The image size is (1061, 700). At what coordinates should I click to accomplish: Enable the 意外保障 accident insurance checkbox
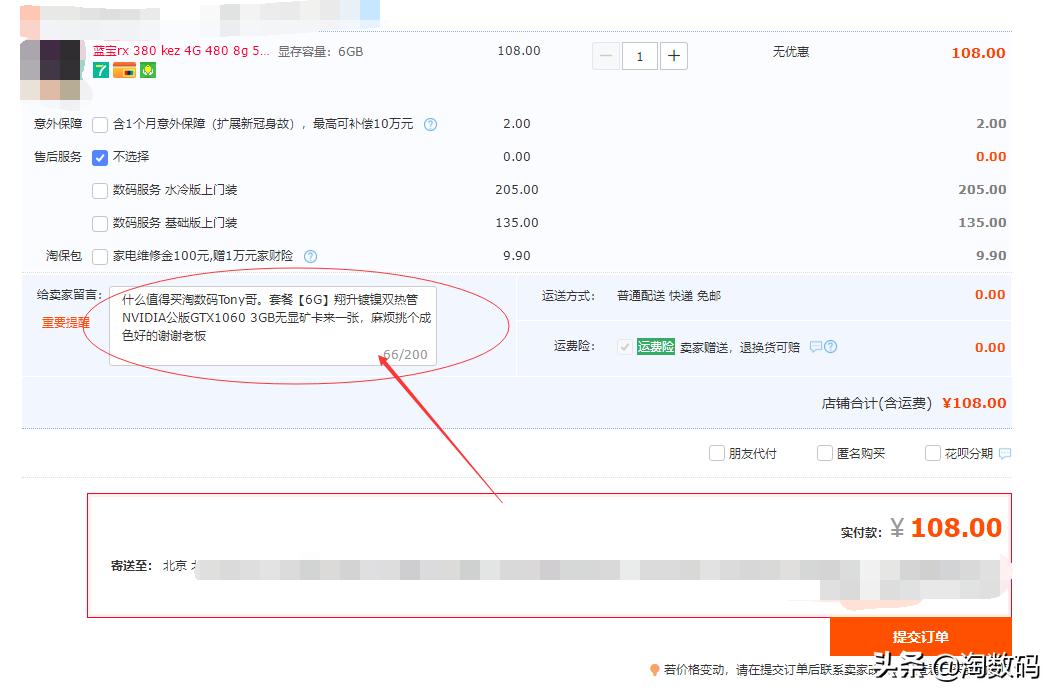click(100, 124)
